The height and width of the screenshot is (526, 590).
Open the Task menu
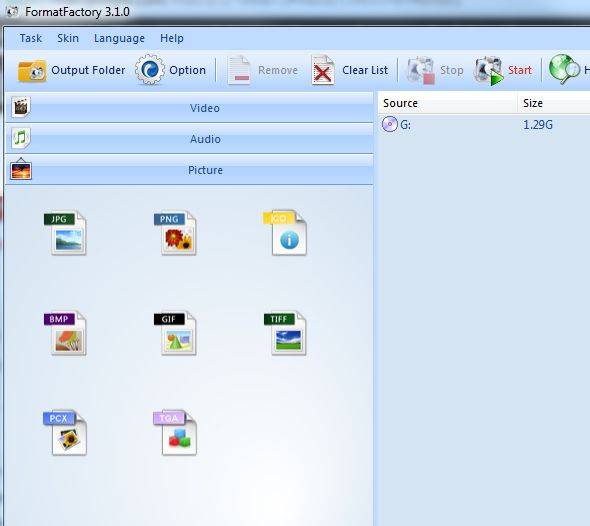[30, 38]
